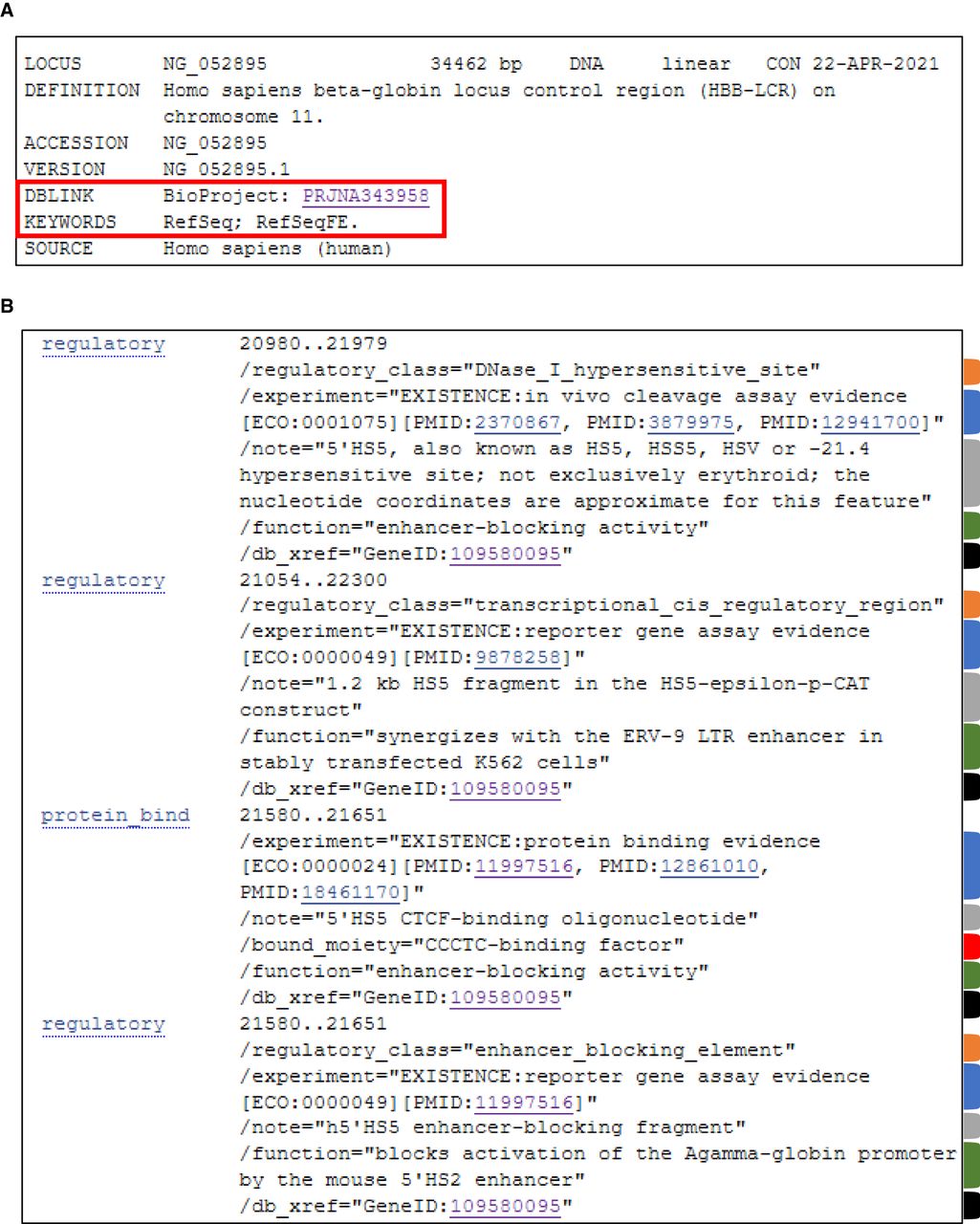
Task: Open GeneID link below the CCCTC-binding factor bound_moiety line
Action: [505, 997]
